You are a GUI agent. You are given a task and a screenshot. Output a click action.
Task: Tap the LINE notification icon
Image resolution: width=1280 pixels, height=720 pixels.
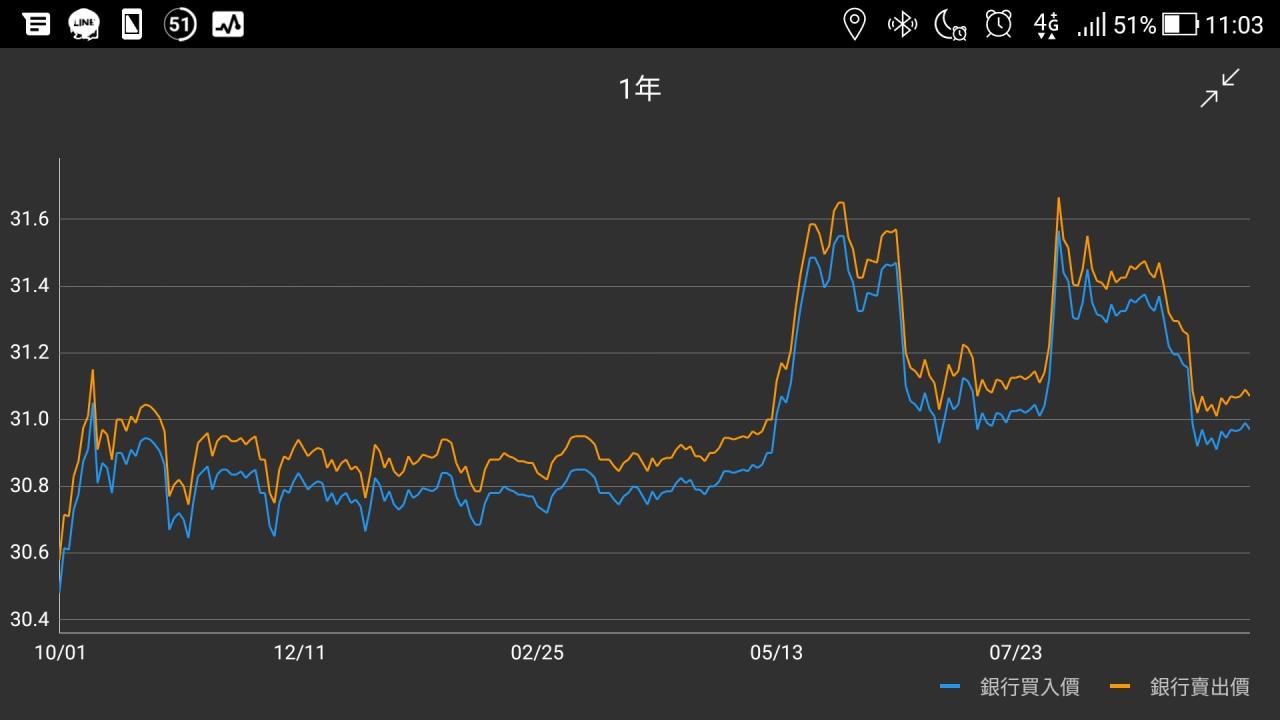pyautogui.click(x=84, y=24)
